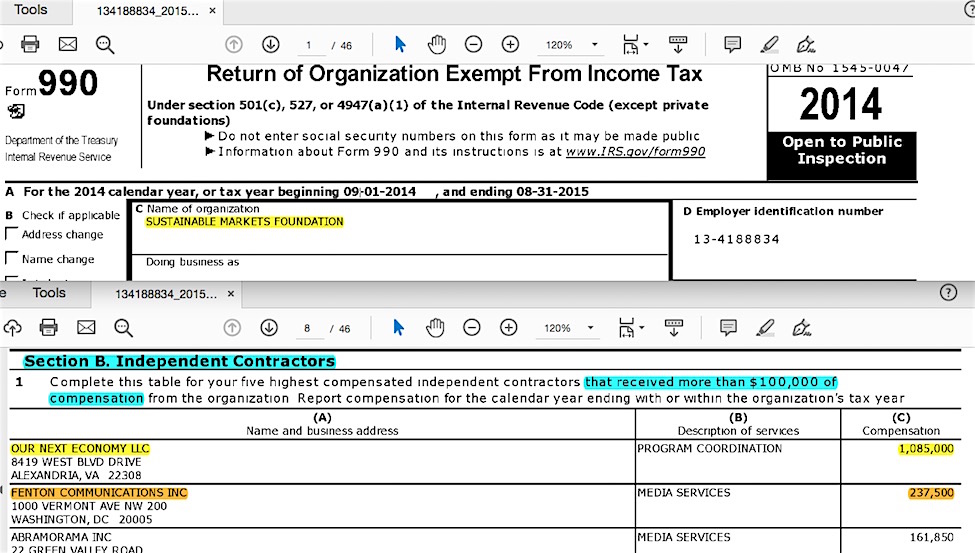Expand the fit page options dropdown in the upper toolbar
The width and height of the screenshot is (975, 553).
tap(635, 44)
